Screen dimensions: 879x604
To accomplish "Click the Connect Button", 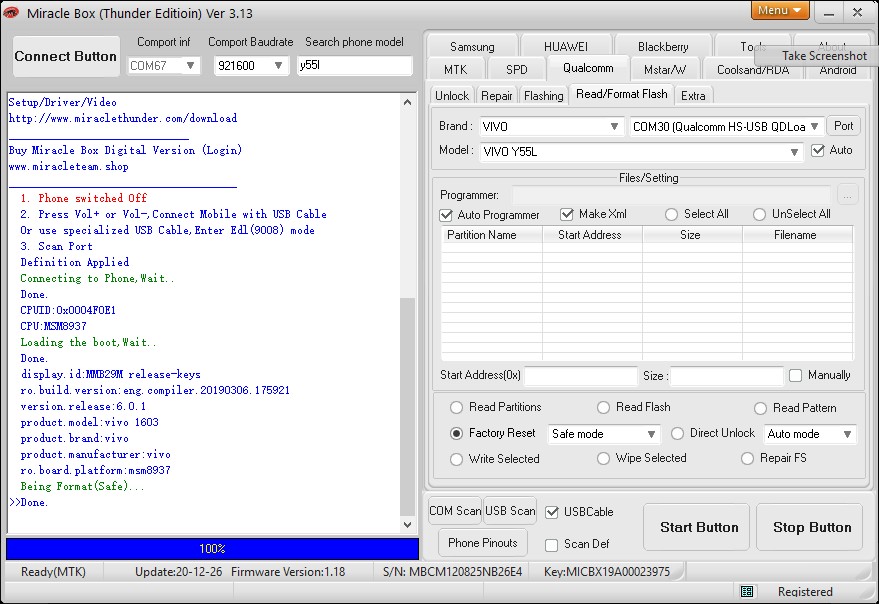I will point(66,57).
